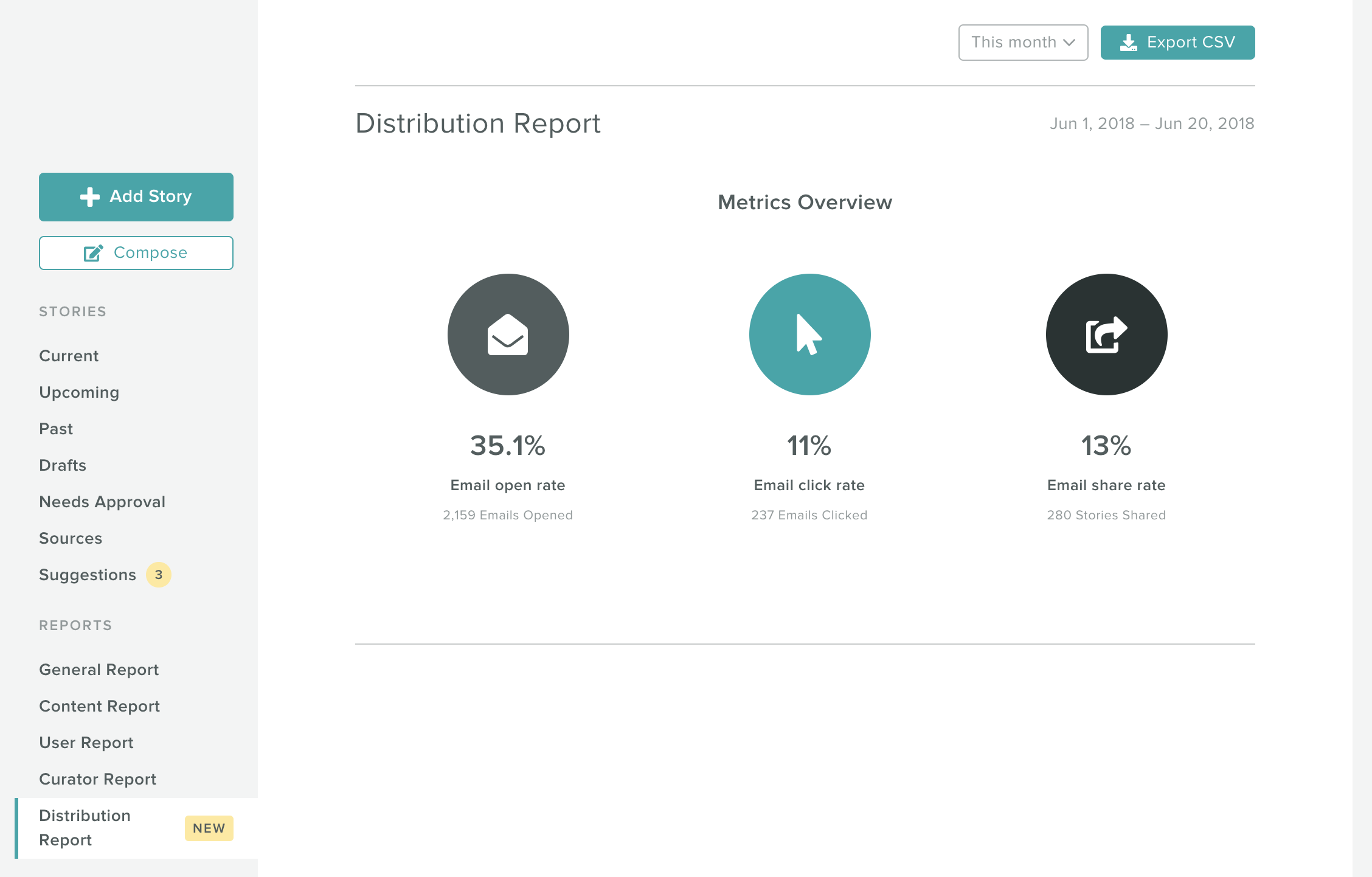Click the Suggestions count badge 3
1372x877 pixels.
click(159, 575)
